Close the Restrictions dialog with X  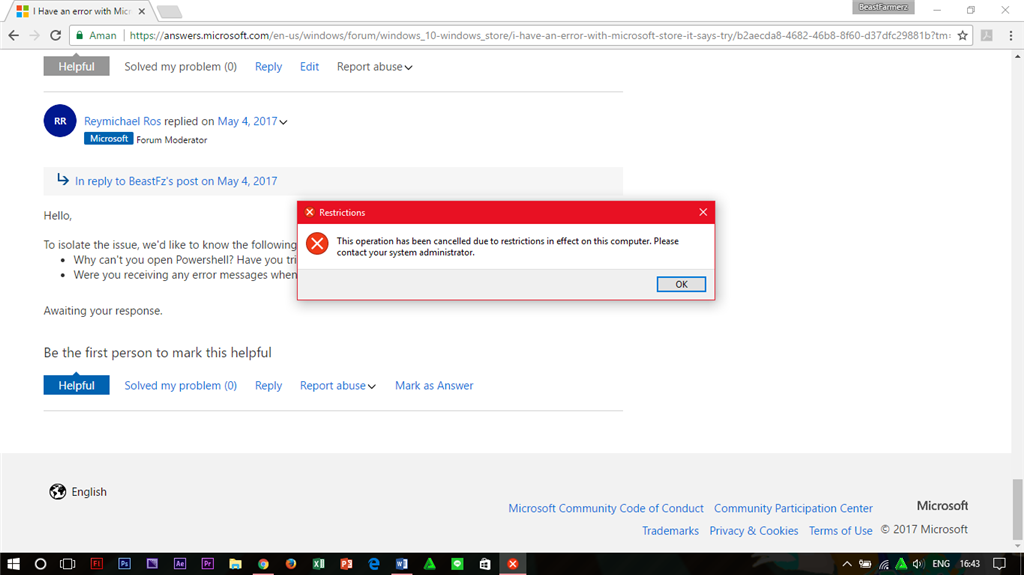point(703,212)
